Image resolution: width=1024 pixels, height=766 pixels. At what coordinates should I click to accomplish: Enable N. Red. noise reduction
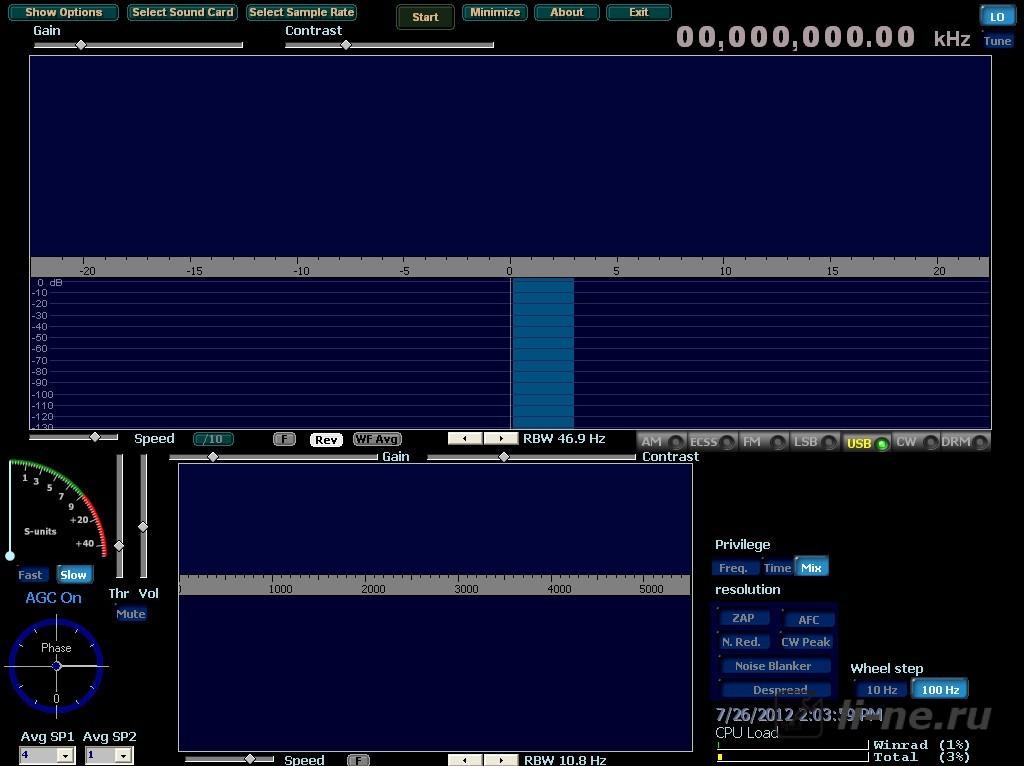coord(741,642)
